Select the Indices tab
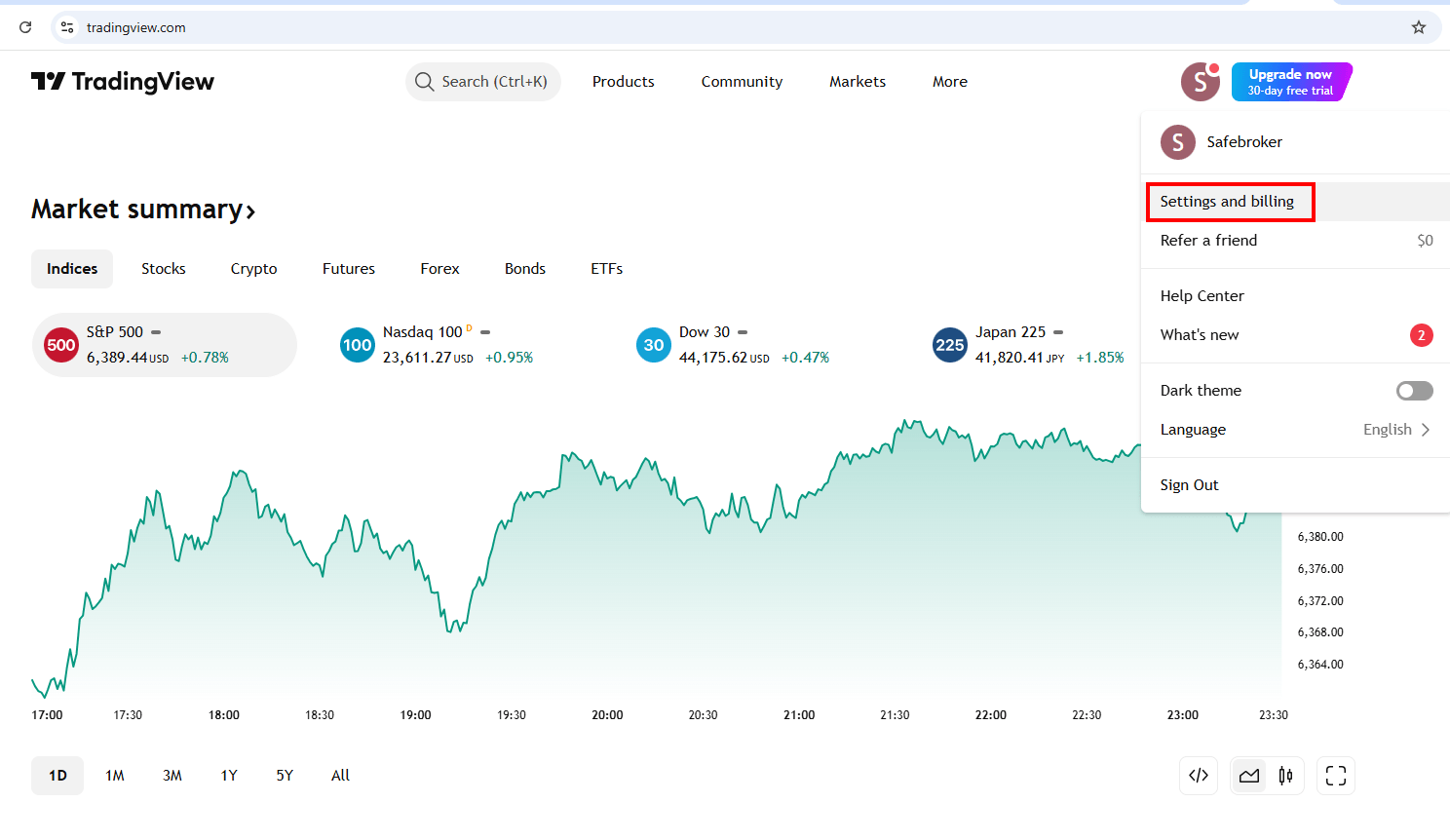1450x840 pixels. [72, 269]
